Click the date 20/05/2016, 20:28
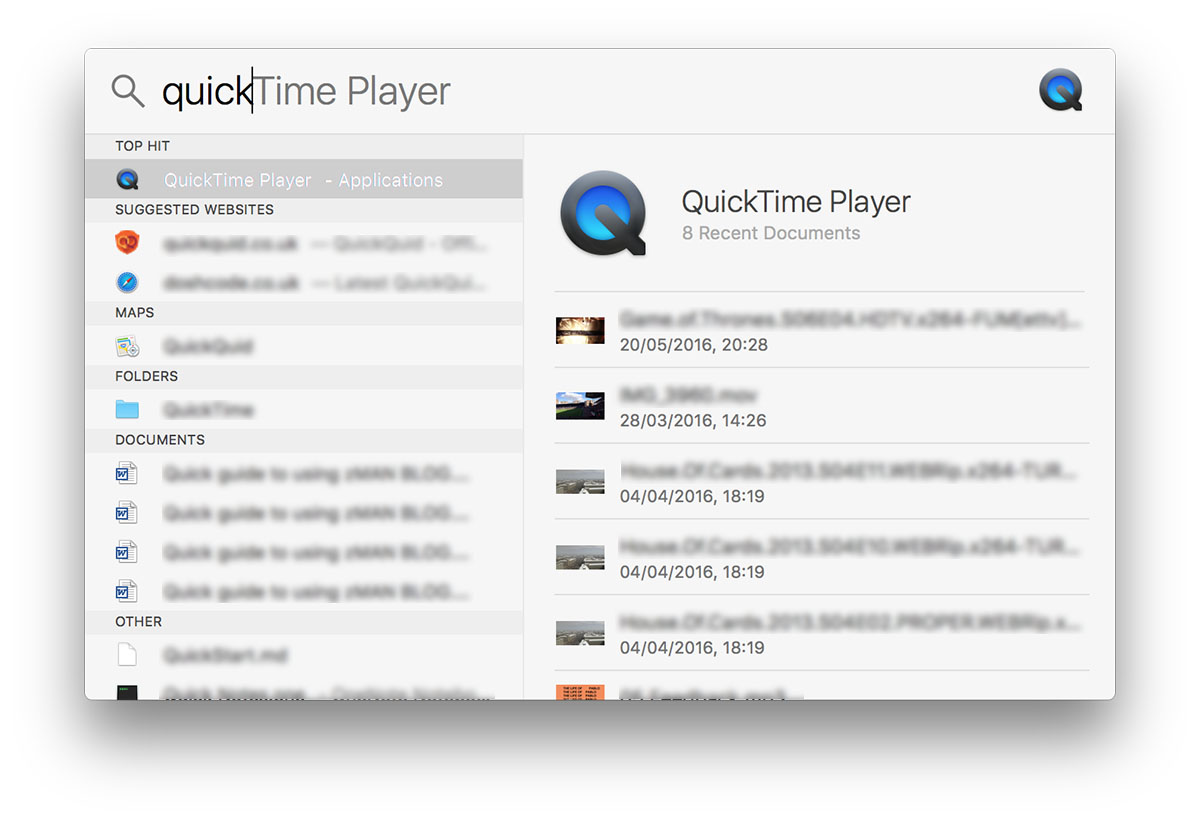Image resolution: width=1200 pixels, height=821 pixels. (x=693, y=345)
